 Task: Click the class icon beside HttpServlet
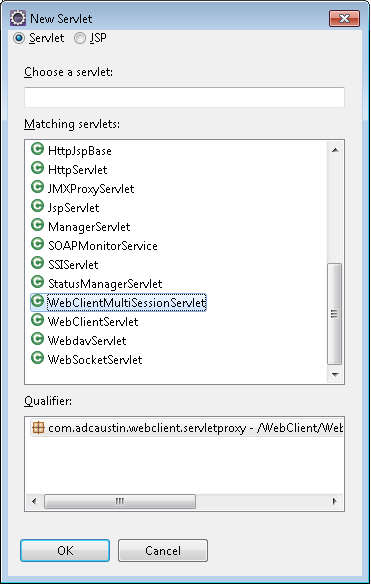pos(37,168)
